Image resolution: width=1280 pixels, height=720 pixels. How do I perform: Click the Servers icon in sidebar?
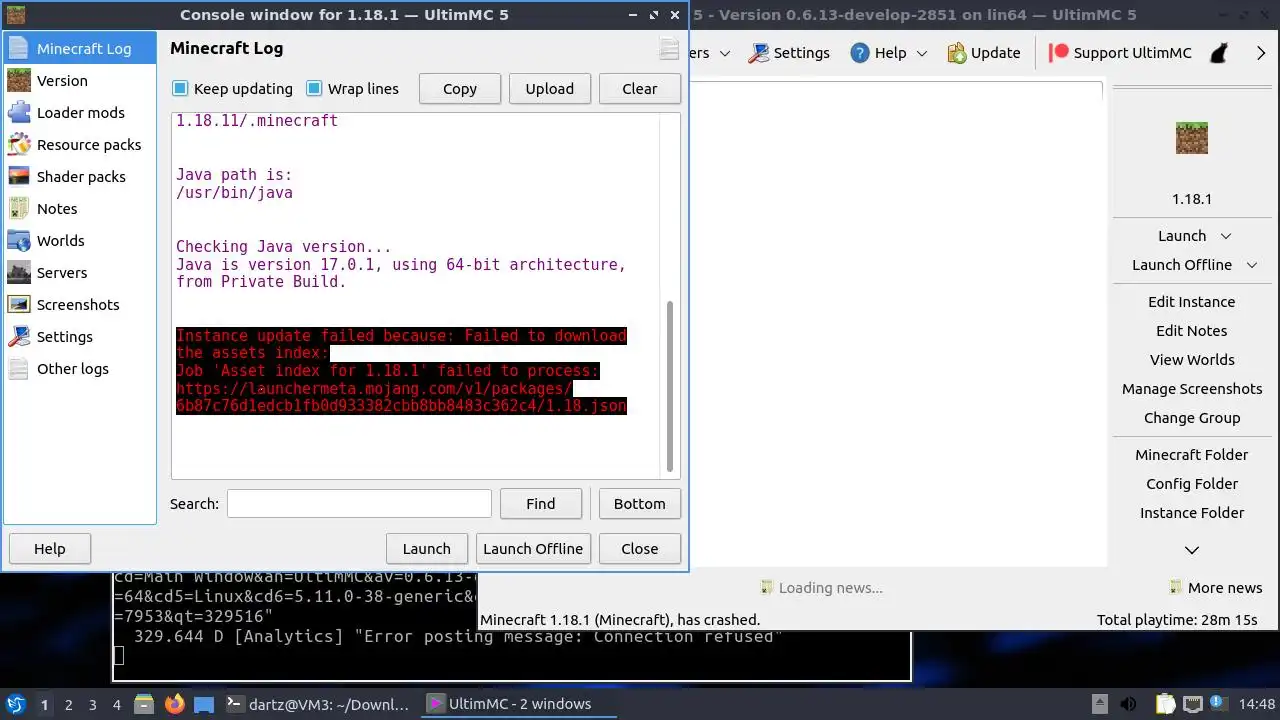click(19, 273)
